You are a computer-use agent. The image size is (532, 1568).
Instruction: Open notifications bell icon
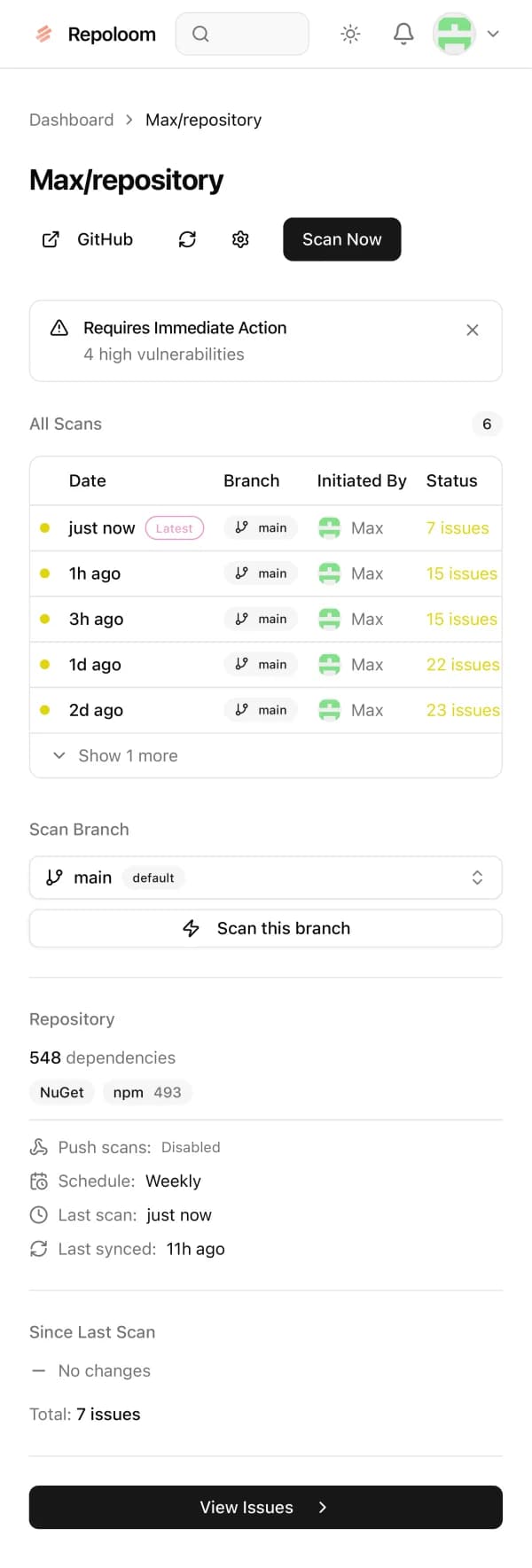(403, 34)
